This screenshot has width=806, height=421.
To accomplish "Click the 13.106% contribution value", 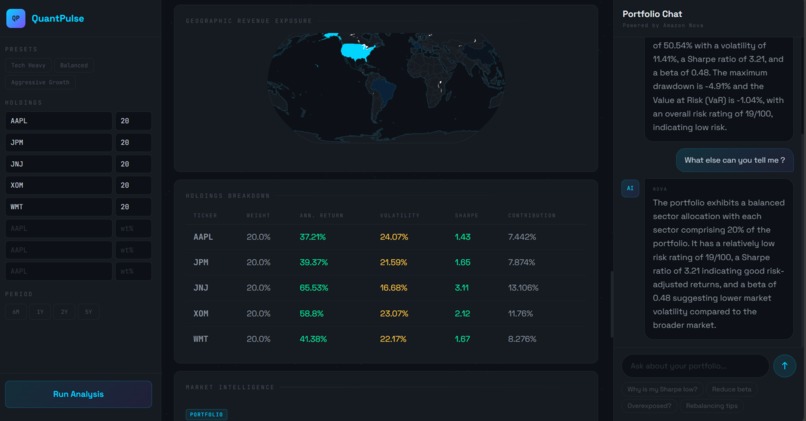I will [523, 288].
